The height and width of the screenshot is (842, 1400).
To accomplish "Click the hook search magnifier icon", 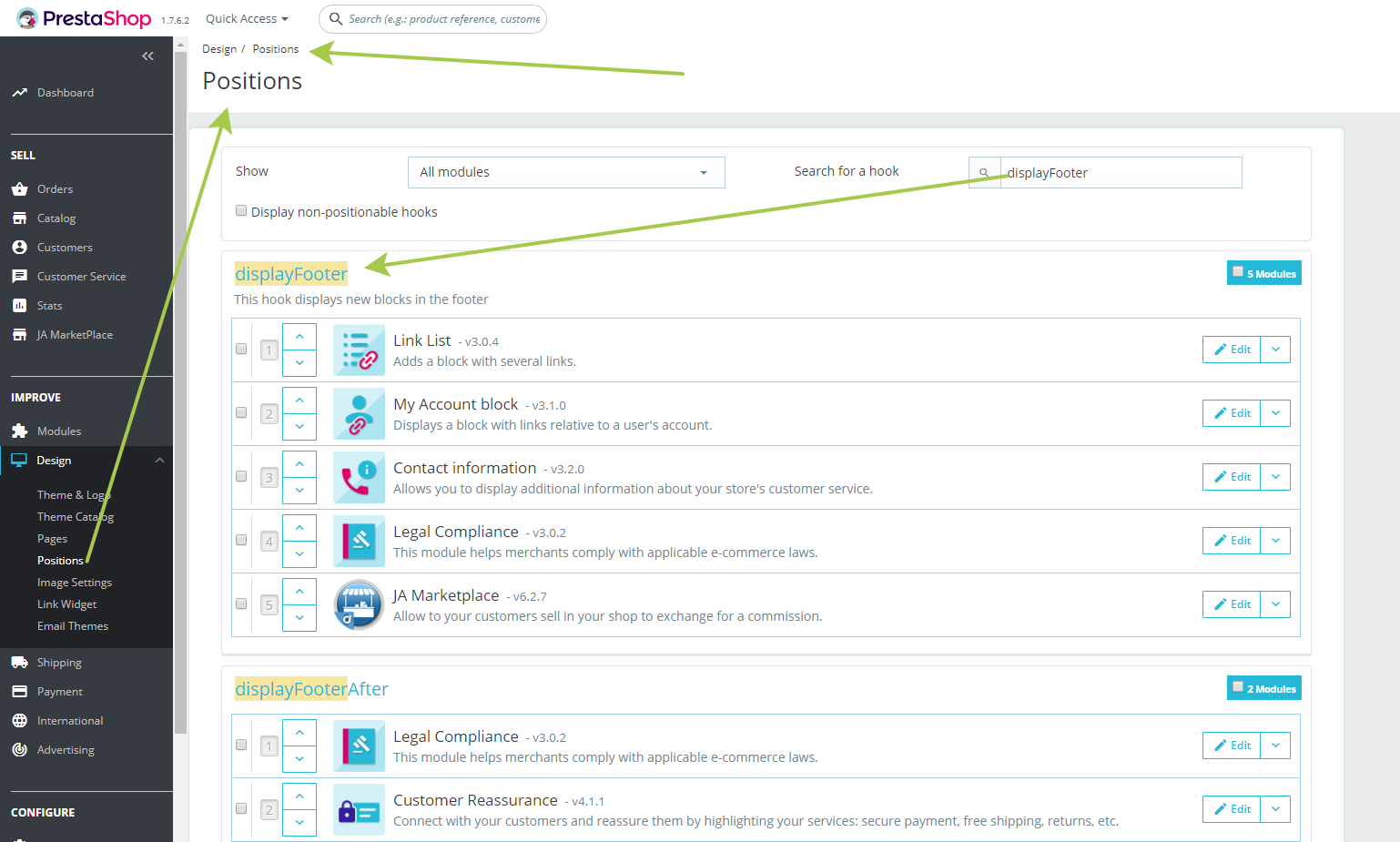I will pyautogui.click(x=984, y=173).
